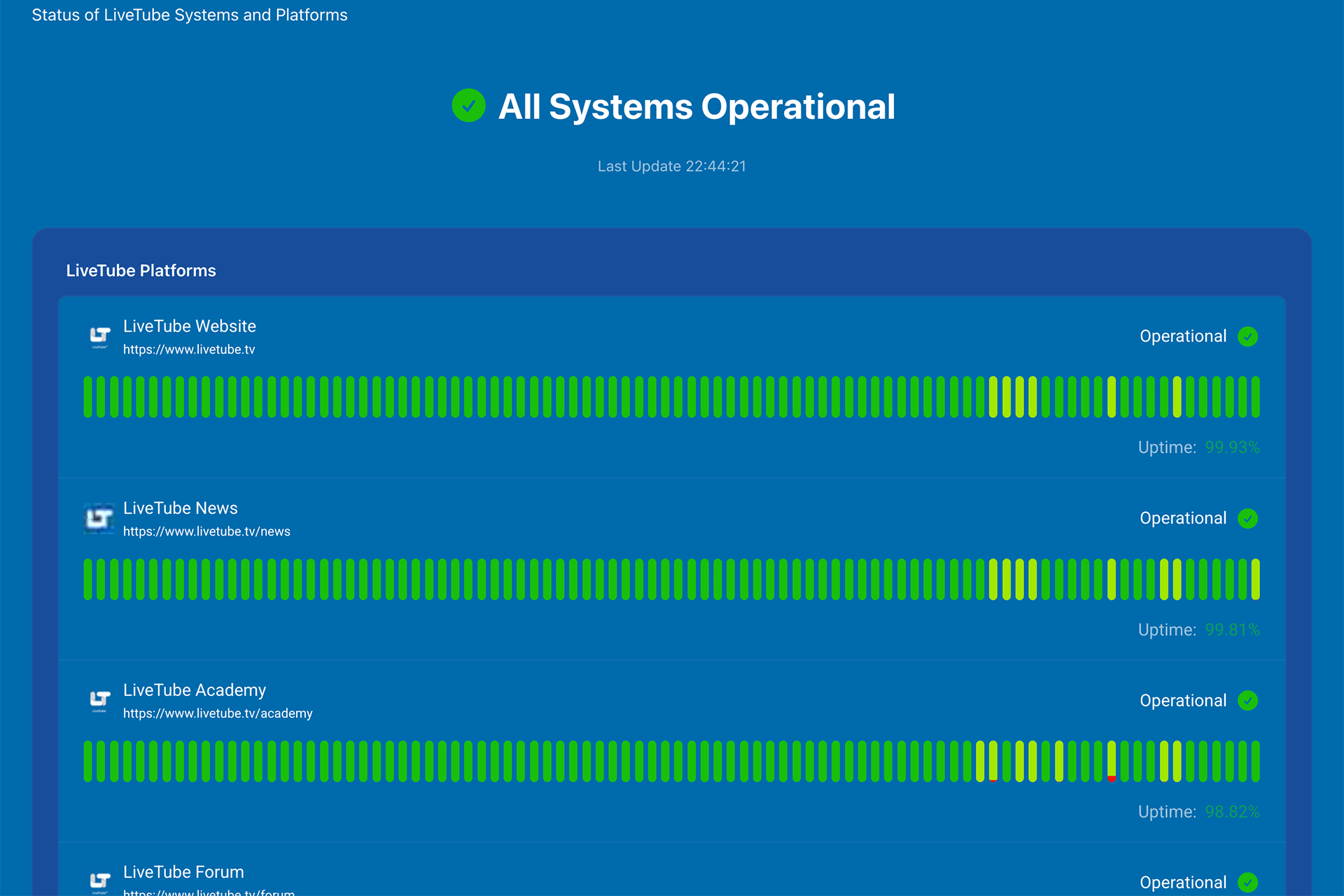Click the Academy uptime 98.82% value
Image resolution: width=1344 pixels, height=896 pixels.
click(x=1232, y=812)
